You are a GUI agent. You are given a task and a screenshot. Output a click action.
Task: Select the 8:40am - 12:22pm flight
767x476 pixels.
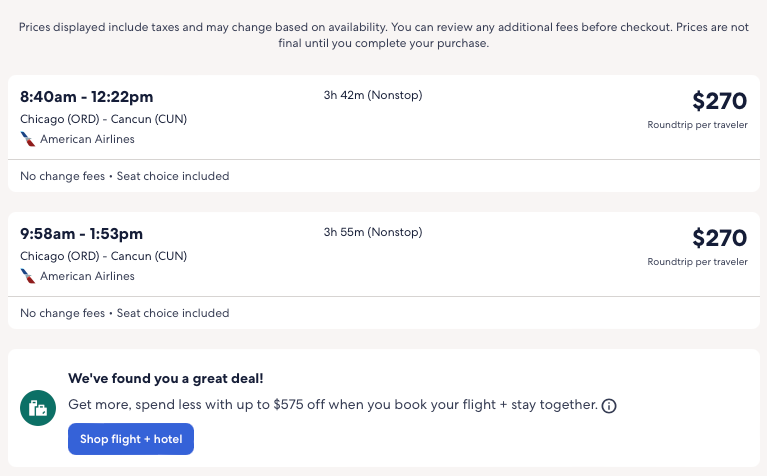pyautogui.click(x=86, y=97)
